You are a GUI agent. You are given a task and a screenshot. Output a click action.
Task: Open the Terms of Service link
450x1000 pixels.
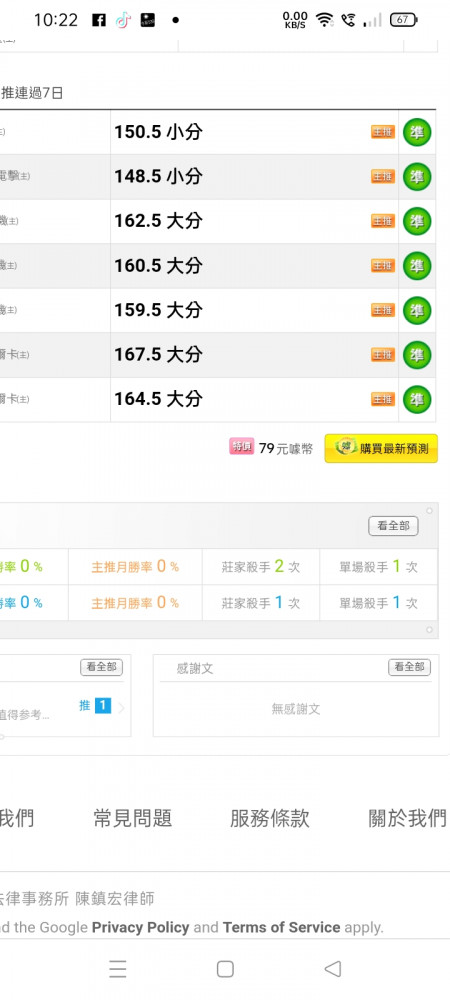click(281, 927)
